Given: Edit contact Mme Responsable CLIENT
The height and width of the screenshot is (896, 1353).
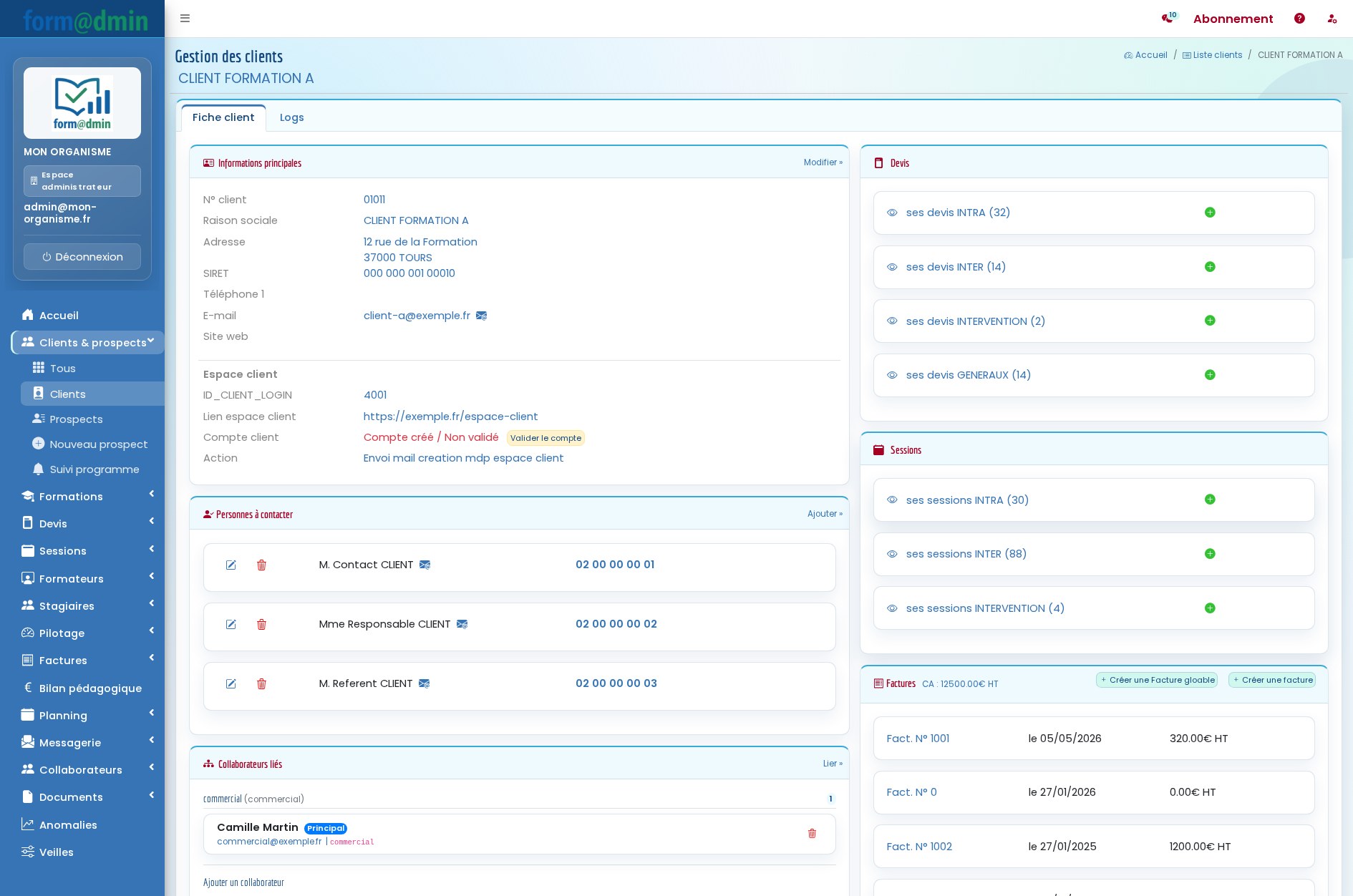Looking at the screenshot, I should pyautogui.click(x=231, y=625).
